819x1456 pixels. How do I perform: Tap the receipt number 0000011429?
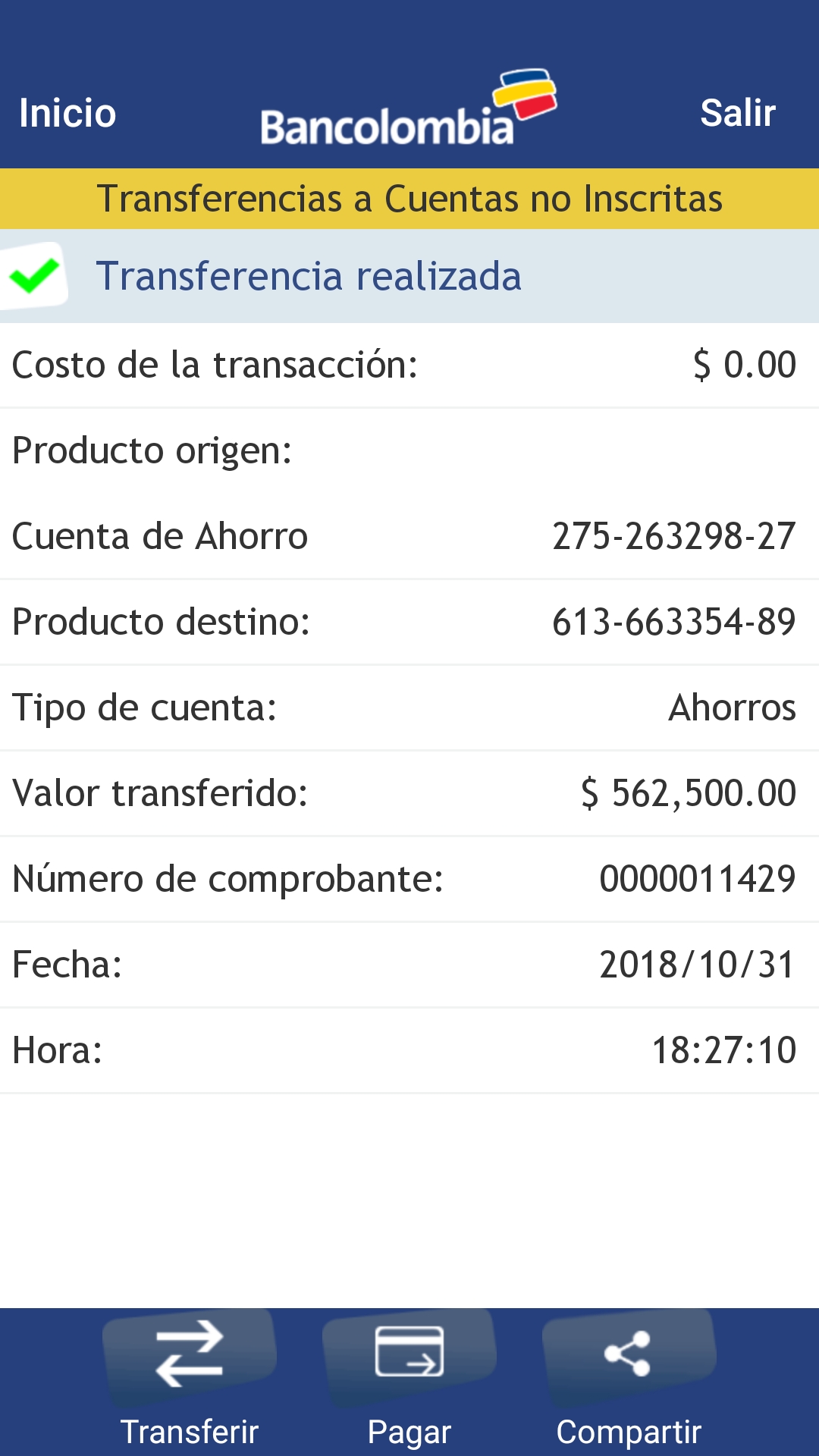tap(697, 879)
